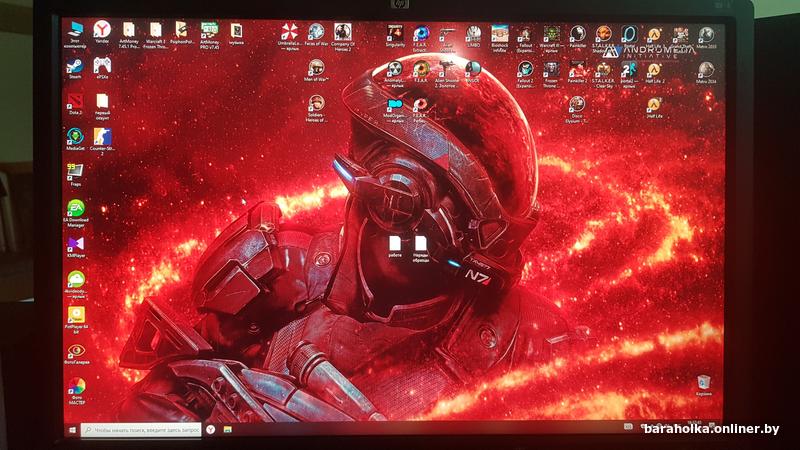Image resolution: width=800 pixels, height=450 pixels.
Task: Launch the Painkiller shortcut
Action: 578,35
